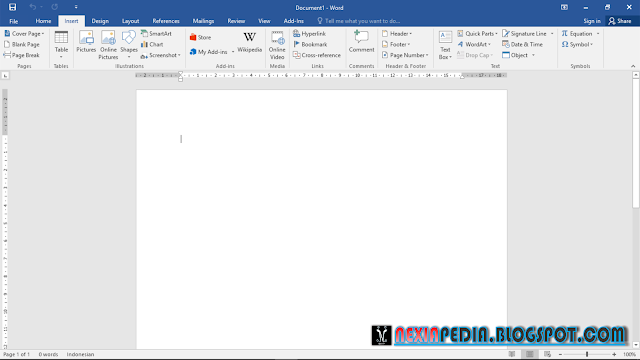Viewport: 640px width, 360px height.
Task: Open the Screenshot dropdown
Action: click(x=160, y=55)
